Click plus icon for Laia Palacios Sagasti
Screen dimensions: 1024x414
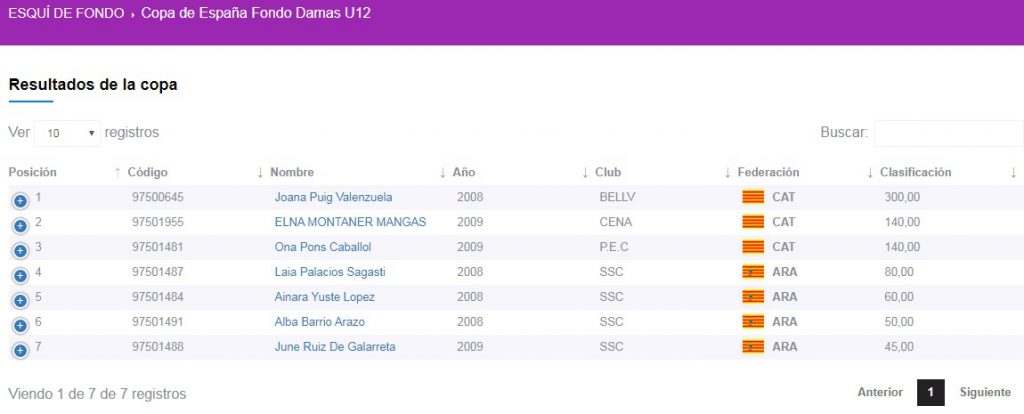point(20,275)
